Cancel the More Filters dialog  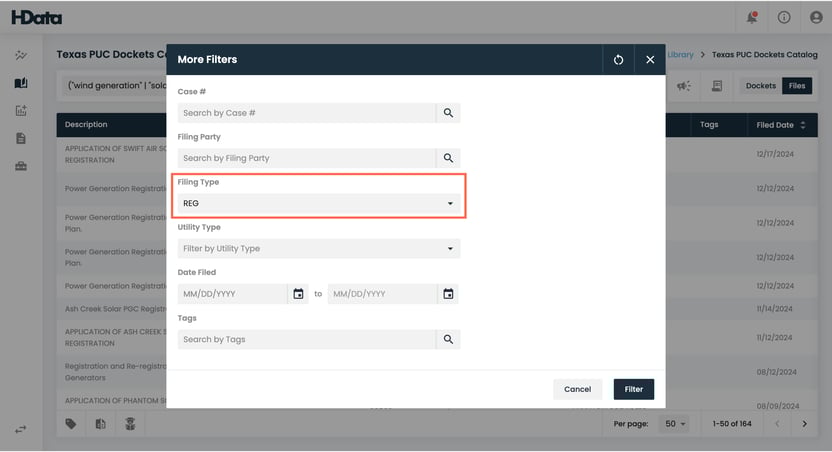click(577, 389)
